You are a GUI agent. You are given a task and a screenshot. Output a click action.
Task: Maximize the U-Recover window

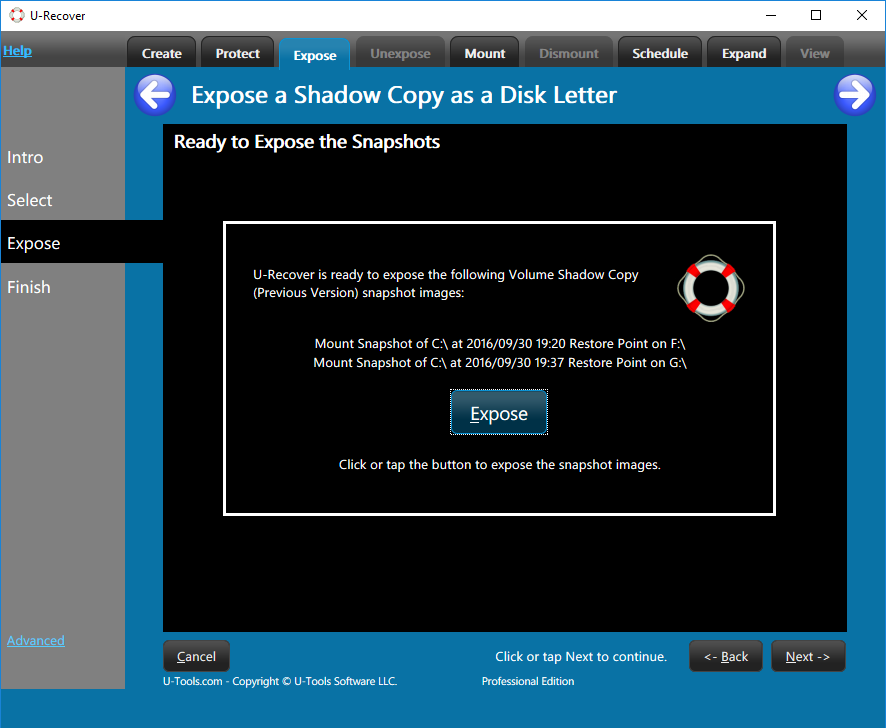point(816,15)
